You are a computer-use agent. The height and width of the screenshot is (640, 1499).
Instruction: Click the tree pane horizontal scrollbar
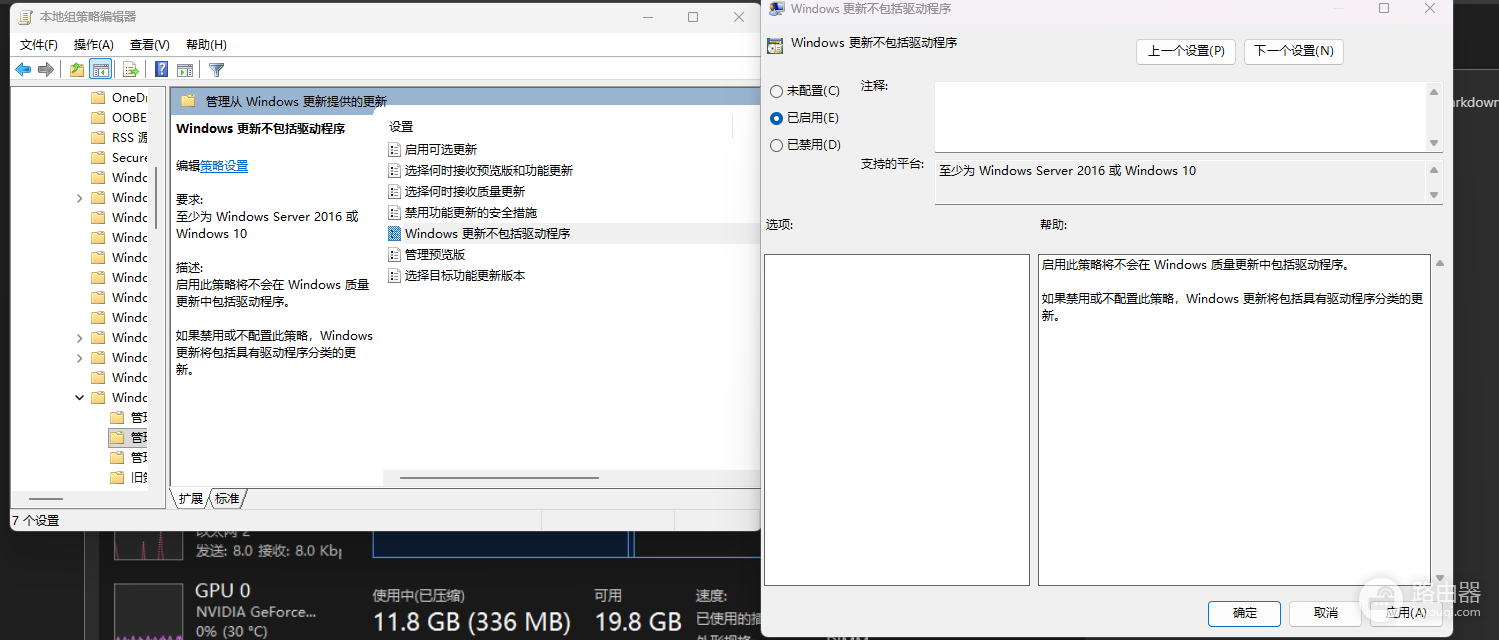pos(46,497)
